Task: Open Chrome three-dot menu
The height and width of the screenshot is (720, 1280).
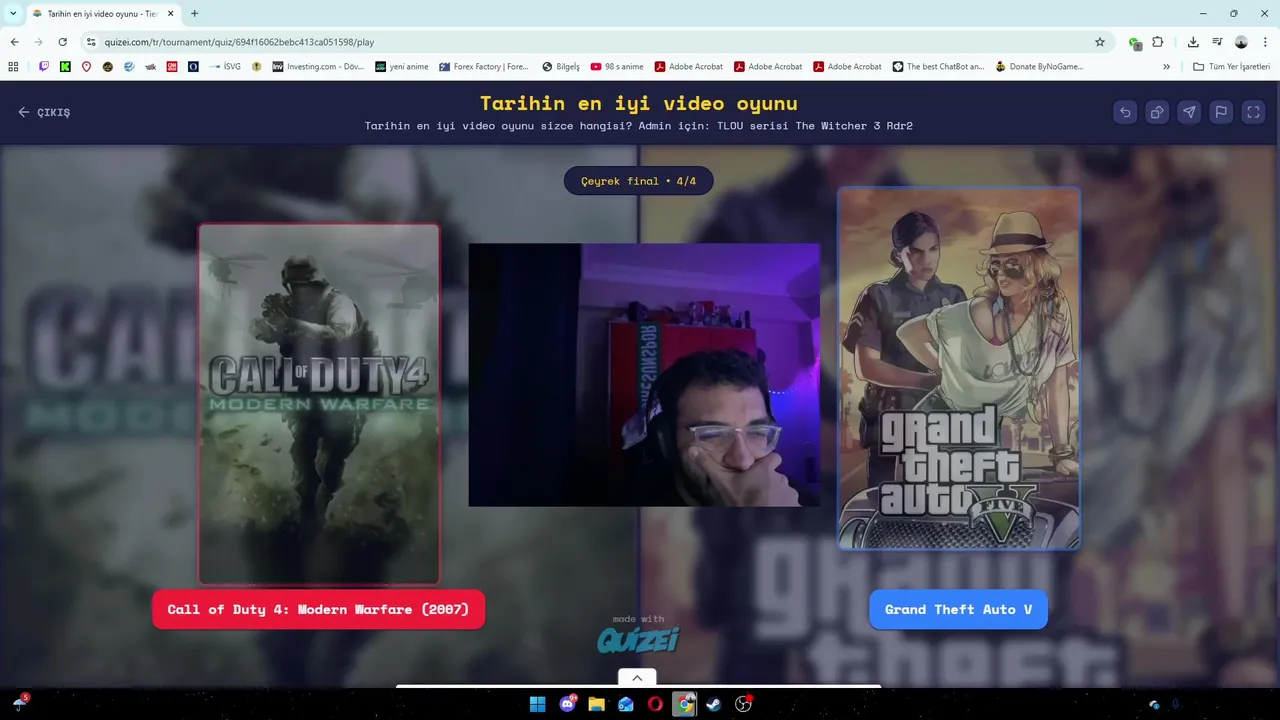Action: pos(1266,42)
